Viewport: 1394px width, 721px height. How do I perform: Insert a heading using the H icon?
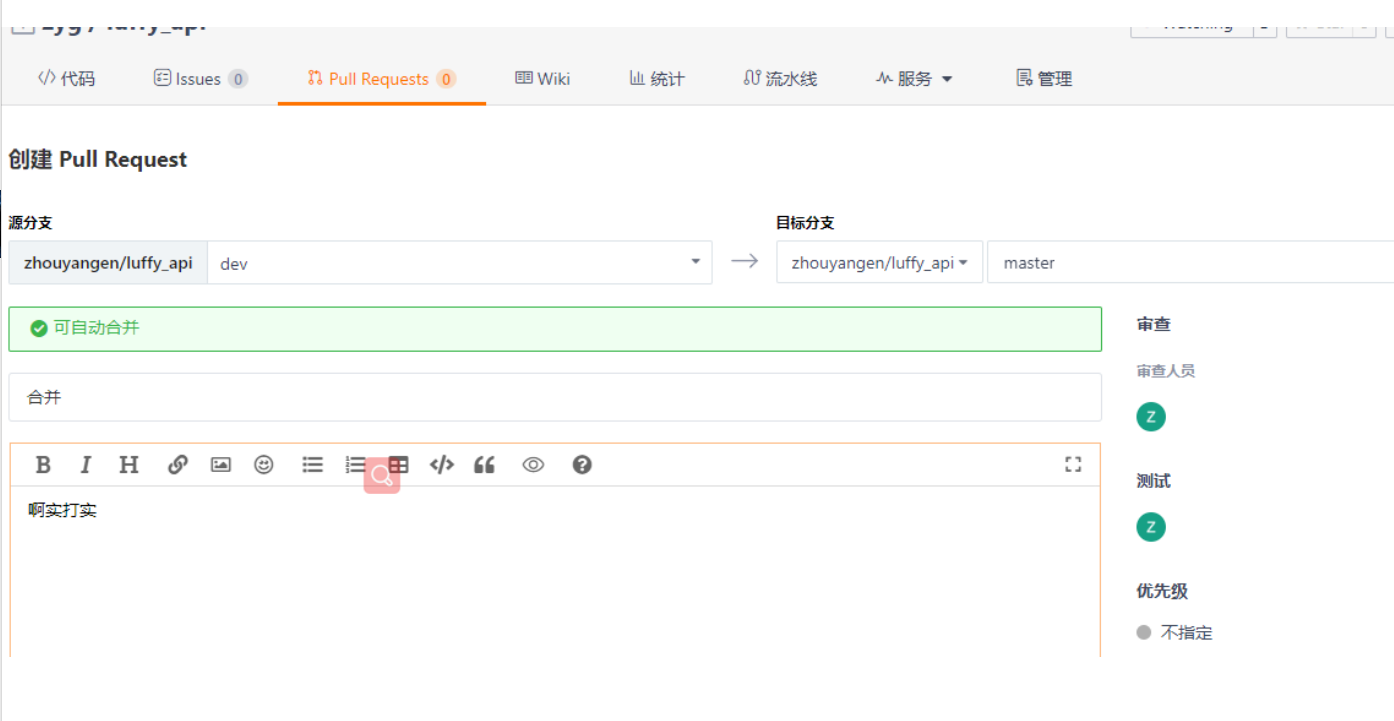pyautogui.click(x=129, y=464)
